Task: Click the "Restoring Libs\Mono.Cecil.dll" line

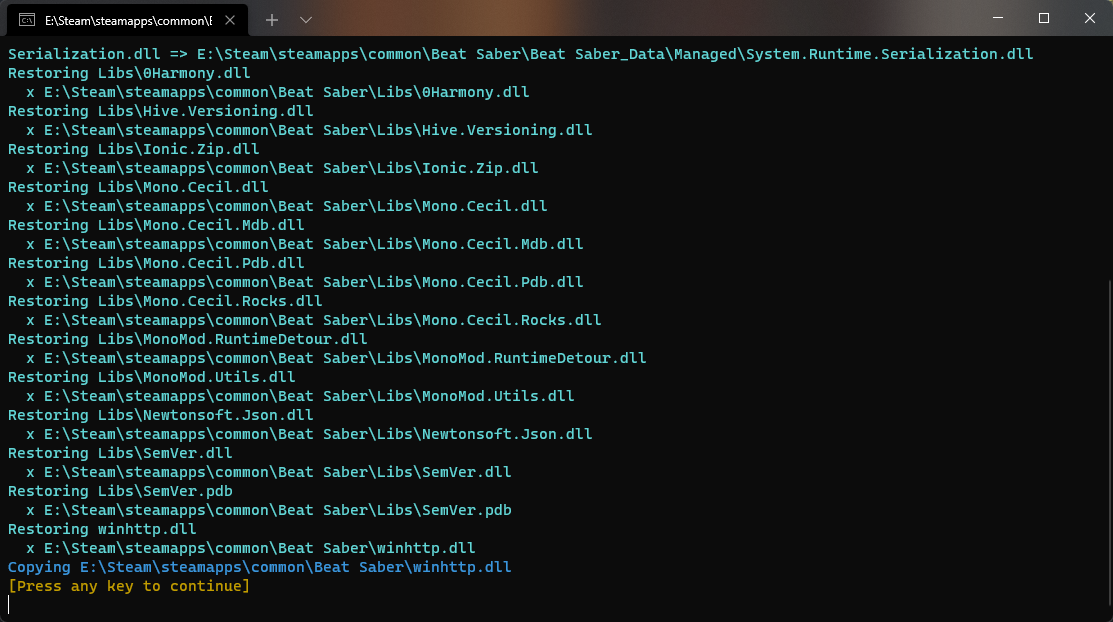Action: point(138,187)
